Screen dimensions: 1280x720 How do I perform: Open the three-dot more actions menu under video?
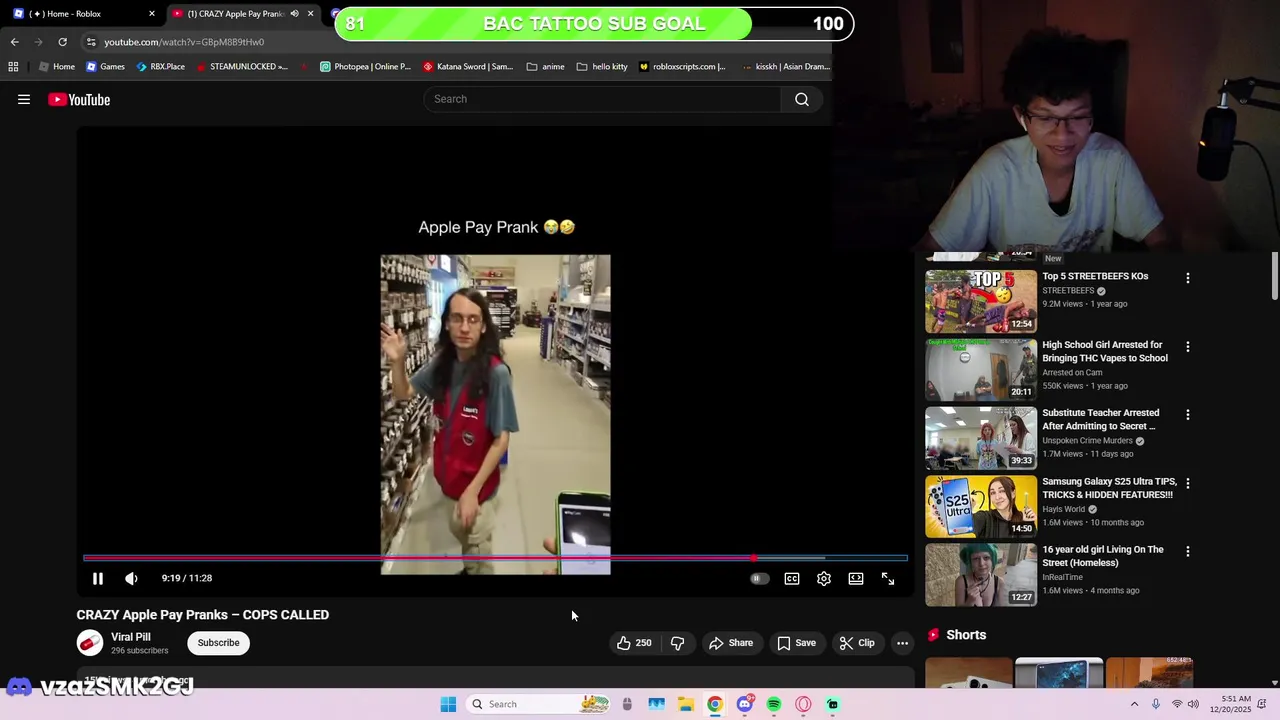pos(902,643)
